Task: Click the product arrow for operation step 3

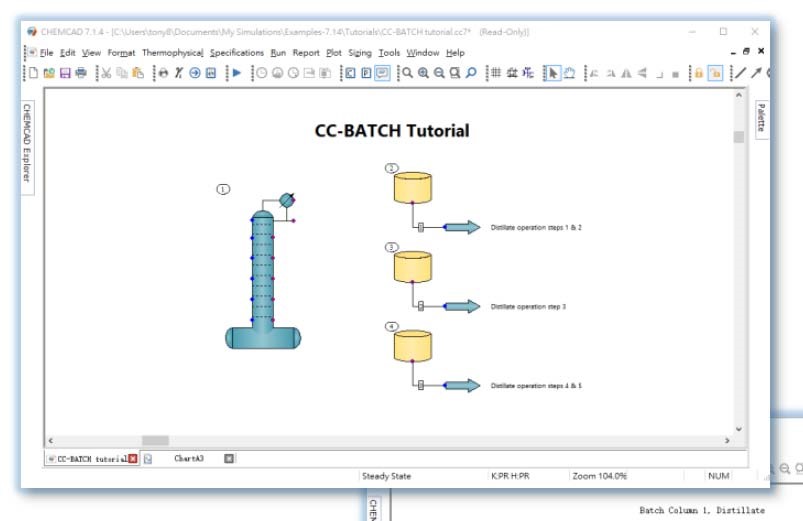Action: click(x=462, y=306)
